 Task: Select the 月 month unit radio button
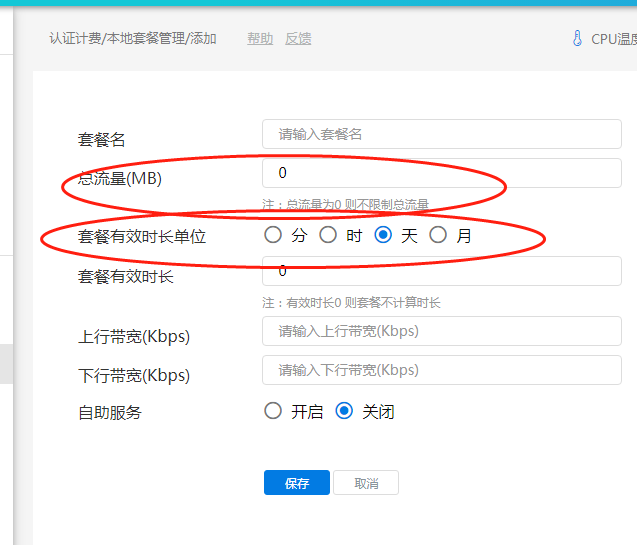click(438, 236)
